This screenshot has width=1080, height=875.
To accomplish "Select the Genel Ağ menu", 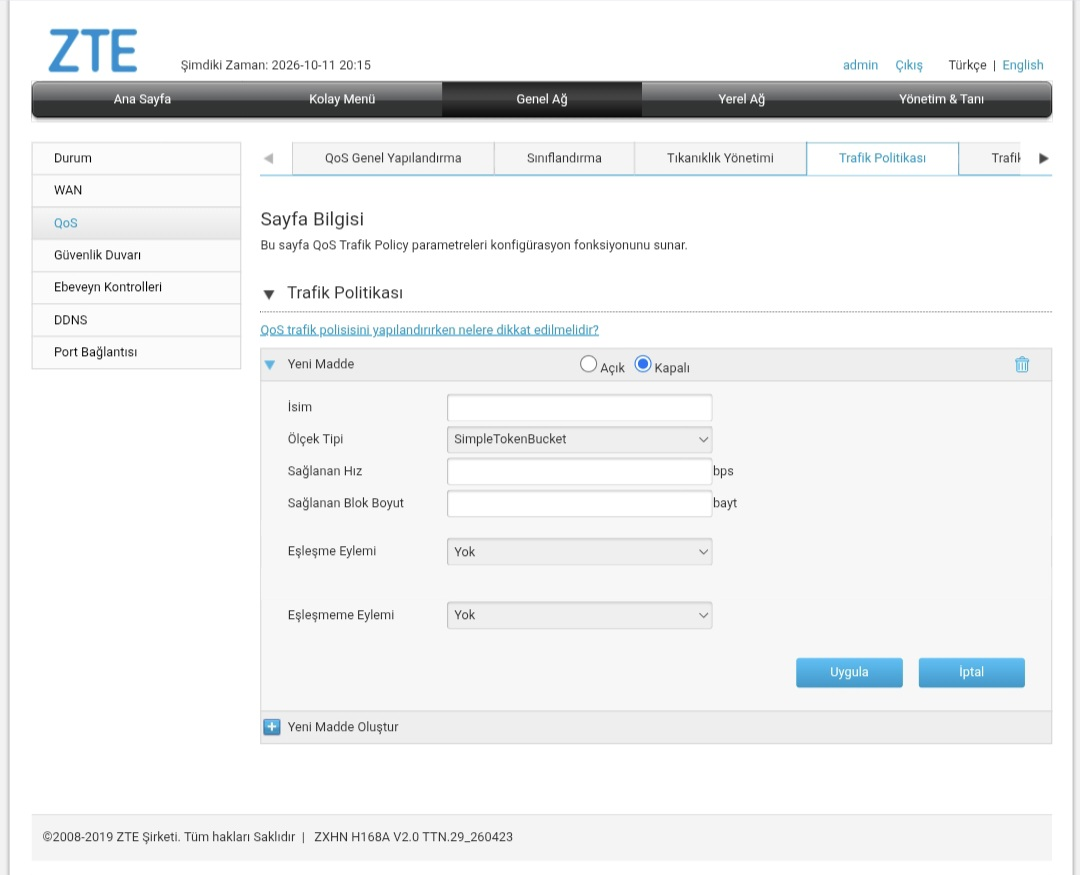I will [542, 99].
